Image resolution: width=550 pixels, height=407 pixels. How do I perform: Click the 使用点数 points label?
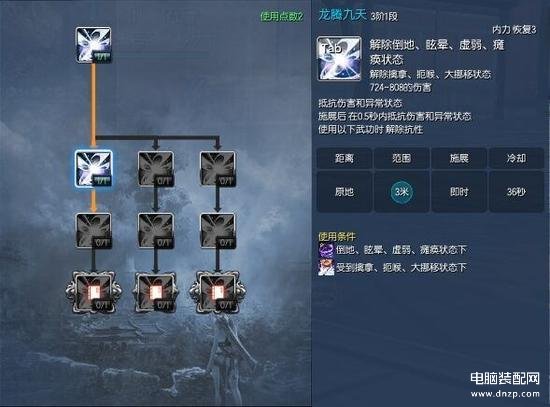click(281, 16)
